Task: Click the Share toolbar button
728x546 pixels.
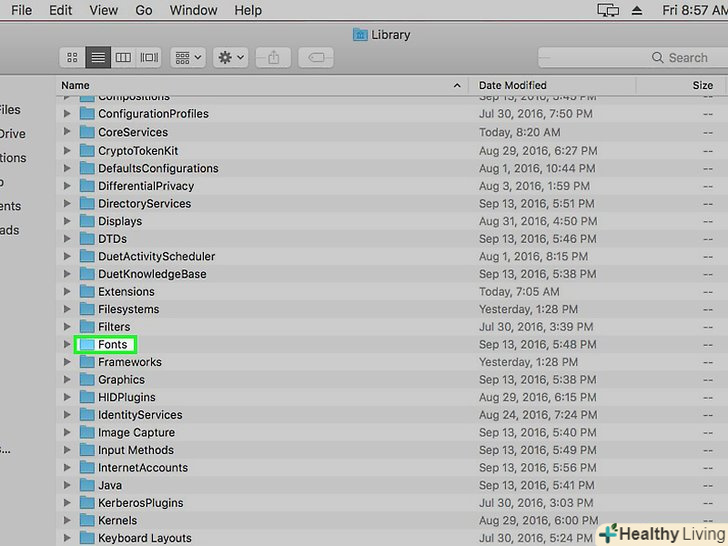Action: tap(273, 58)
